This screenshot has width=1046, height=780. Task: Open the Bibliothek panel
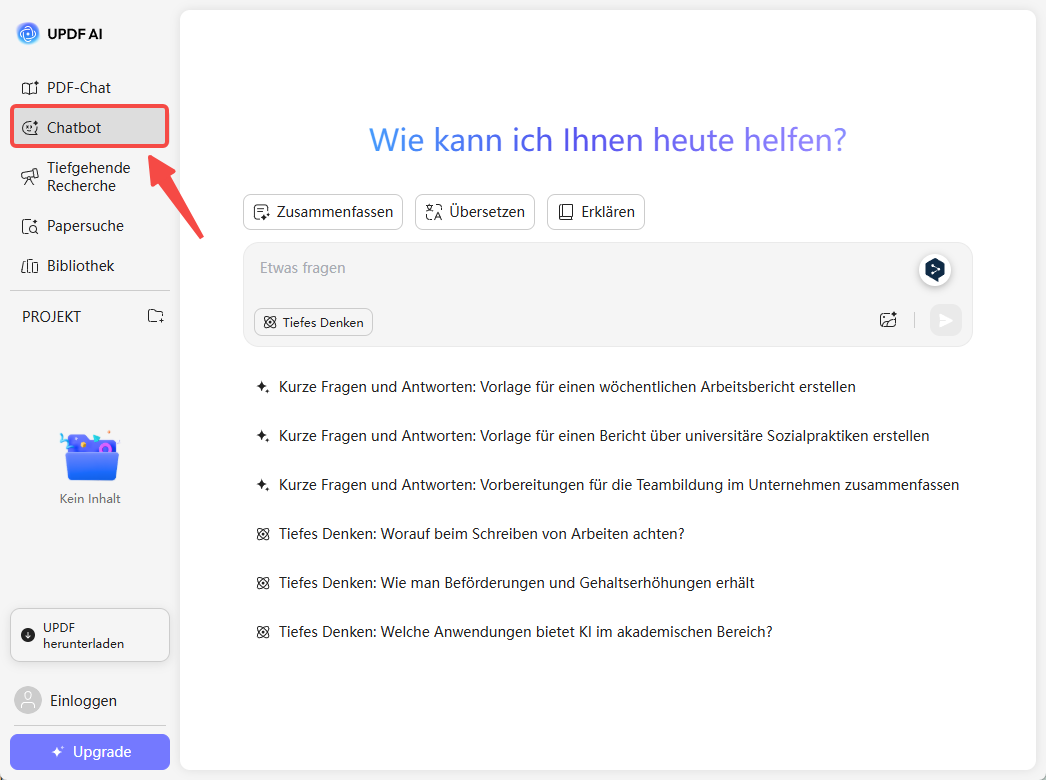click(x=78, y=265)
